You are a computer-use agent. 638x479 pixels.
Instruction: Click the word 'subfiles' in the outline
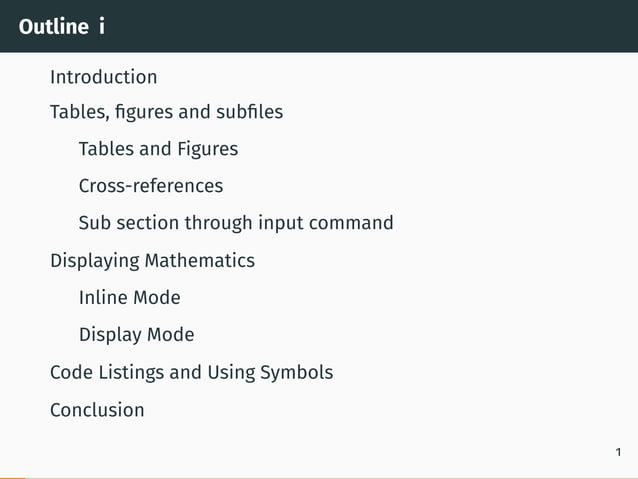coord(250,112)
